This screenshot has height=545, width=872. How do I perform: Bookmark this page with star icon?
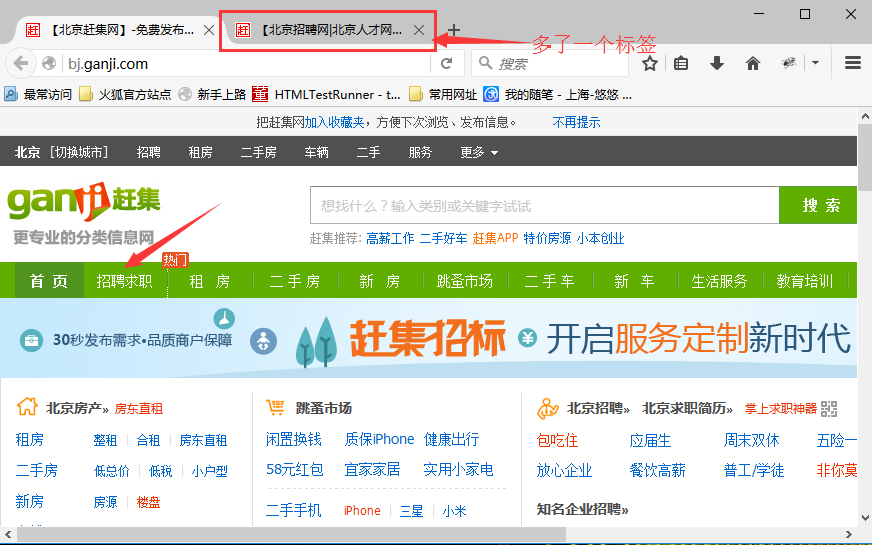click(x=650, y=63)
